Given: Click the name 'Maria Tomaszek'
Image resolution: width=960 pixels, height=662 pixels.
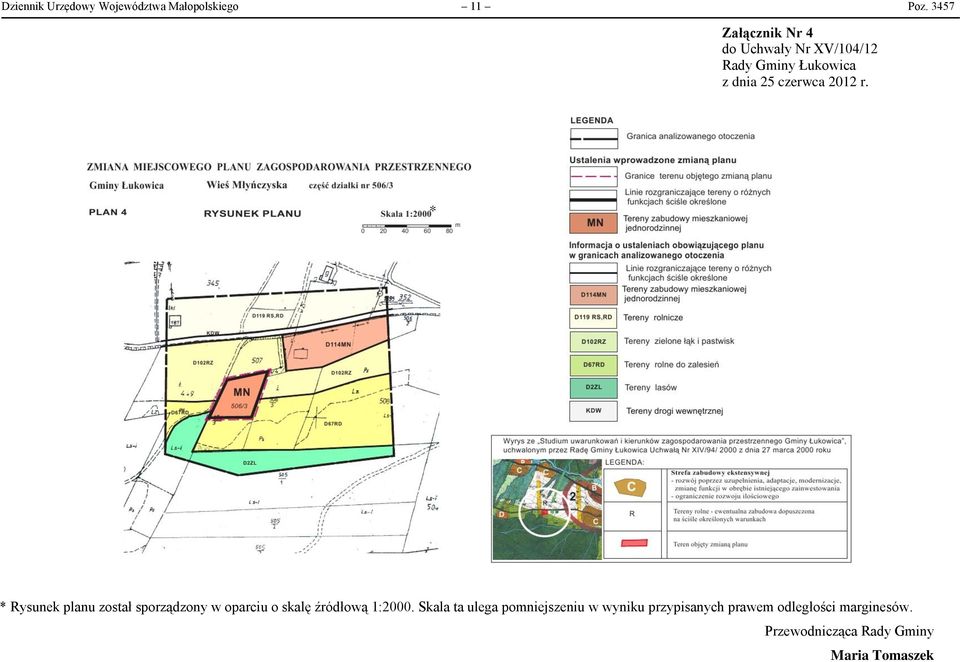Looking at the screenshot, I should [882, 655].
